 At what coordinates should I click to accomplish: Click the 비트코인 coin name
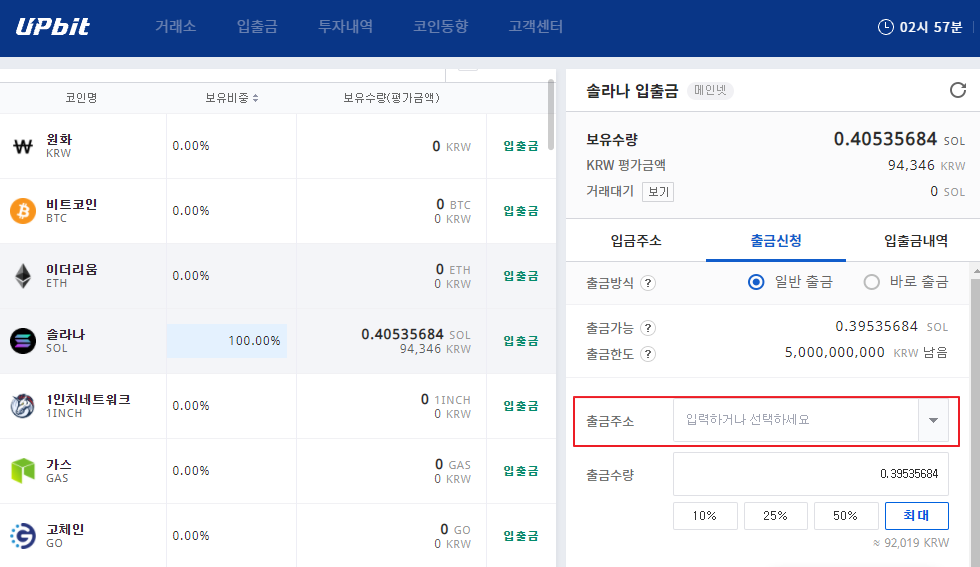(x=71, y=204)
